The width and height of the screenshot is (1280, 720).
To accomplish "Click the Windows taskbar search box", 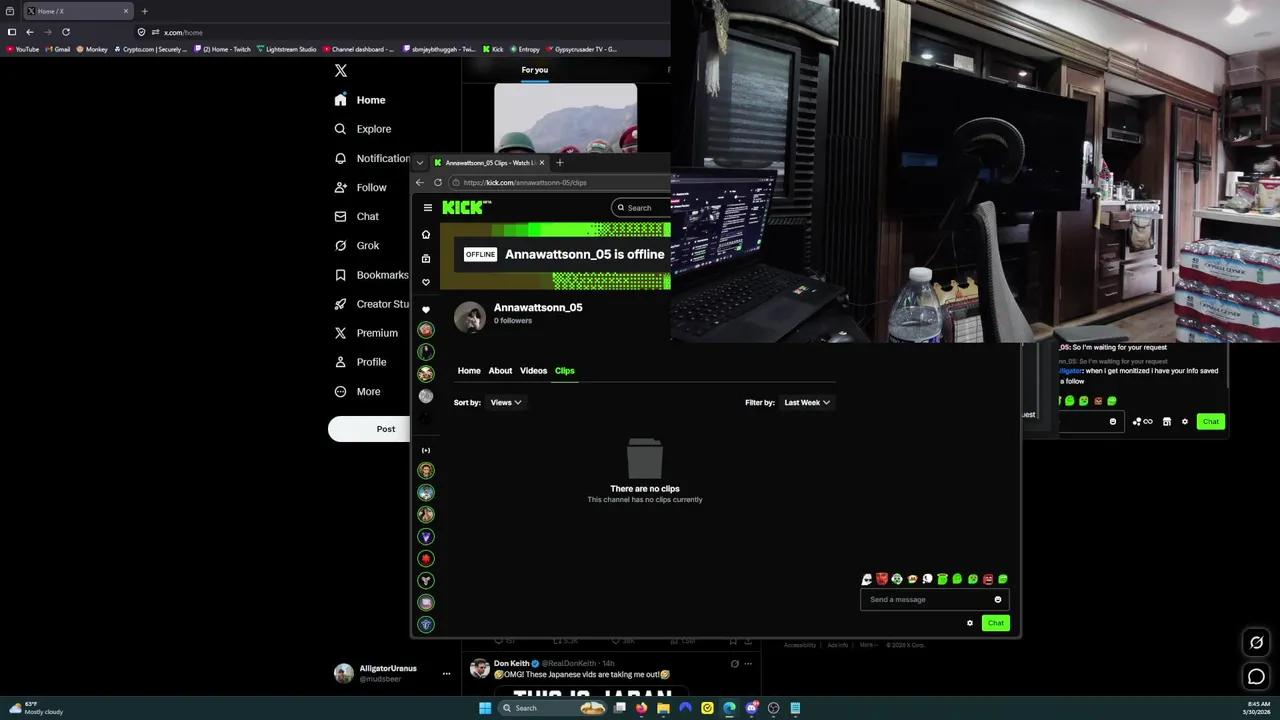I will (x=554, y=708).
